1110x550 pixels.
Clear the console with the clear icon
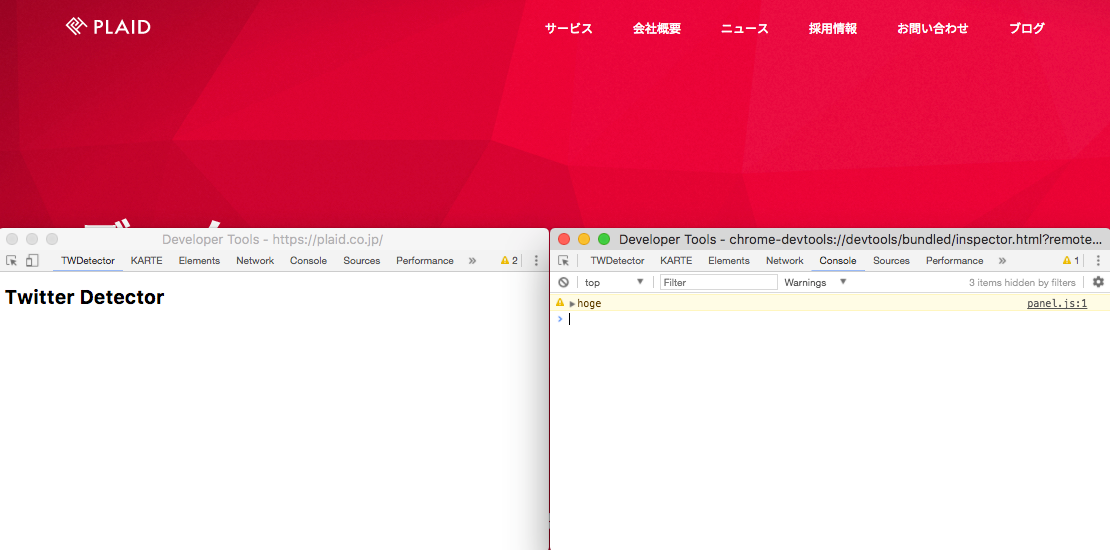[x=564, y=283]
